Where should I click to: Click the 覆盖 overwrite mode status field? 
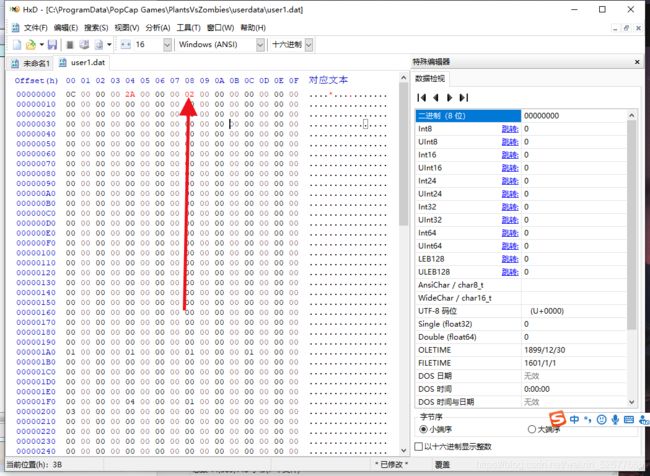tap(442, 465)
